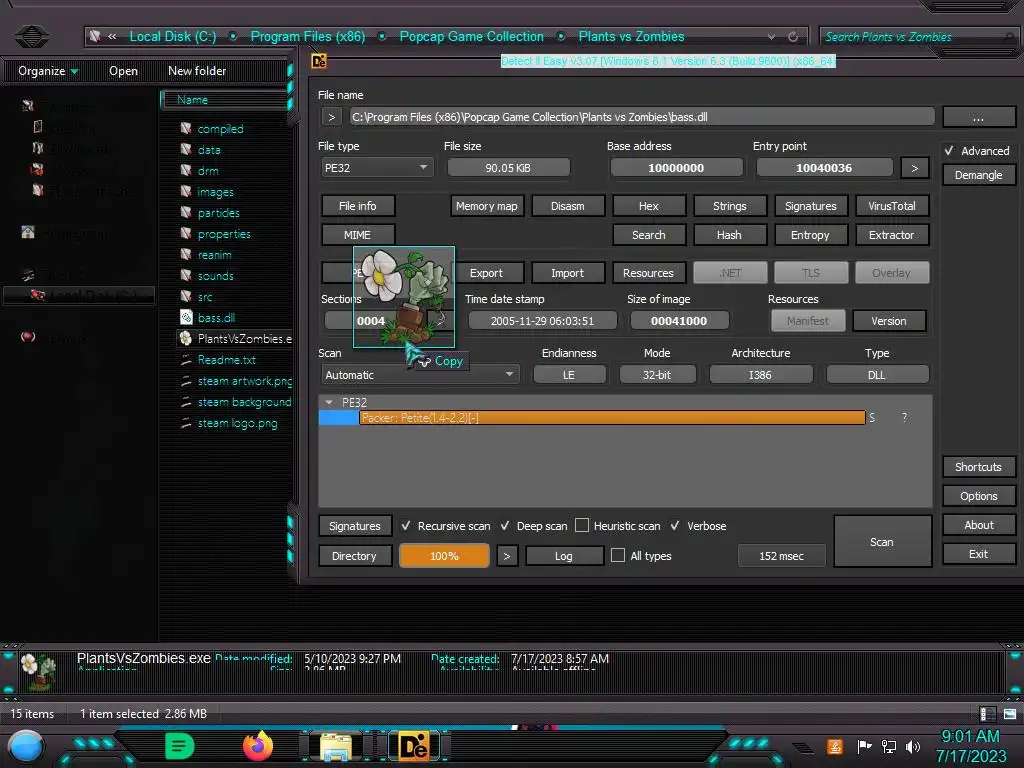This screenshot has width=1024, height=768.
Task: Go to Plants vs Zombies breadcrumb
Action: click(x=632, y=37)
